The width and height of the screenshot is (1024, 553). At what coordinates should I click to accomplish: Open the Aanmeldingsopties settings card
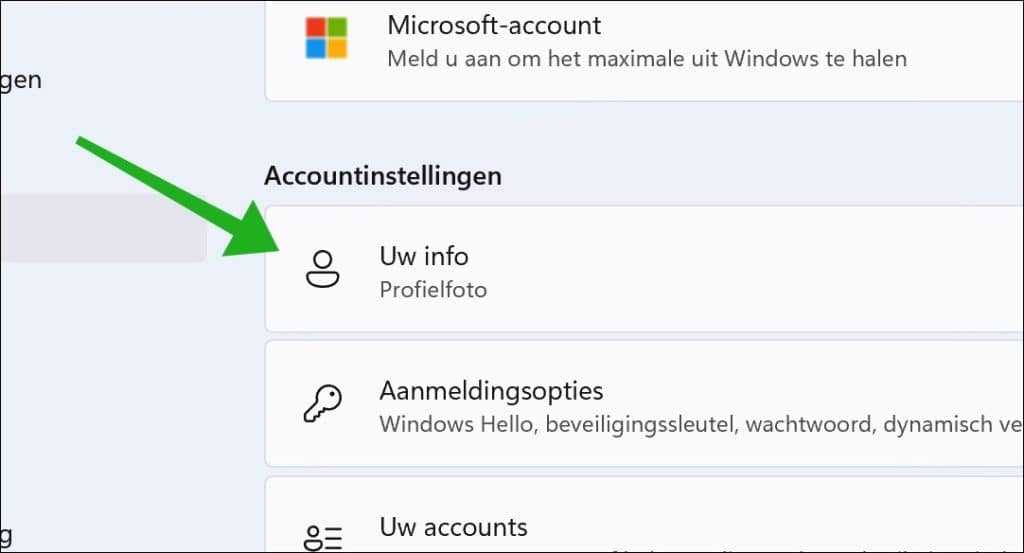(644, 403)
